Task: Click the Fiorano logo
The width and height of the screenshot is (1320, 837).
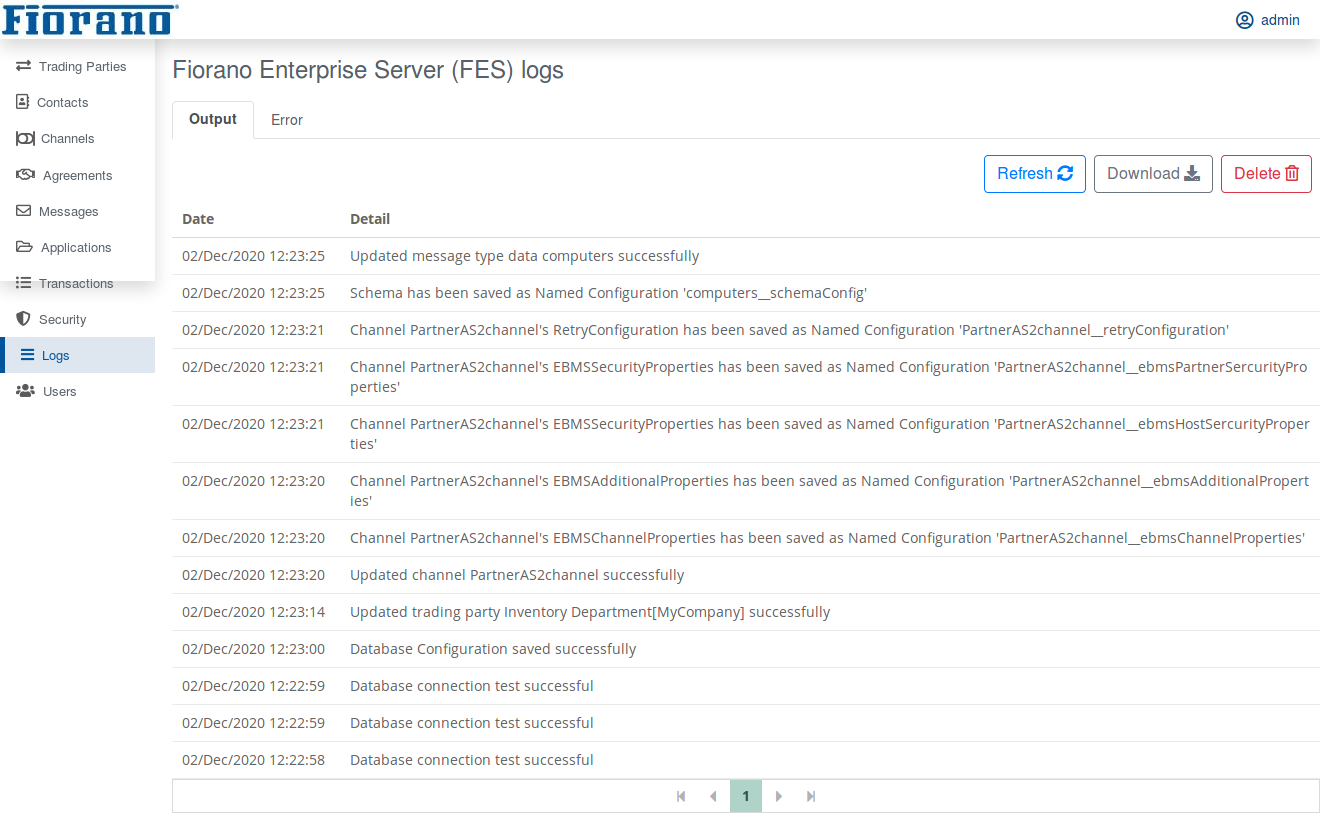Action: [x=90, y=19]
